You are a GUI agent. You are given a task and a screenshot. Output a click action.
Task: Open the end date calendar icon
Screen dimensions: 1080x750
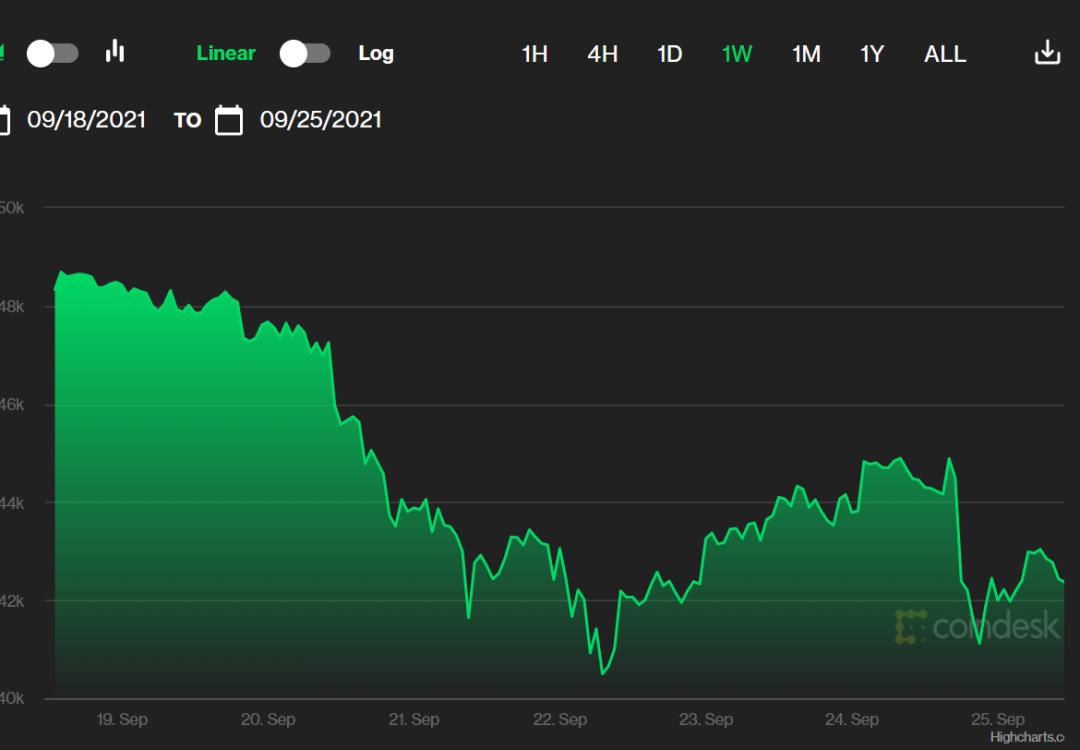(229, 121)
